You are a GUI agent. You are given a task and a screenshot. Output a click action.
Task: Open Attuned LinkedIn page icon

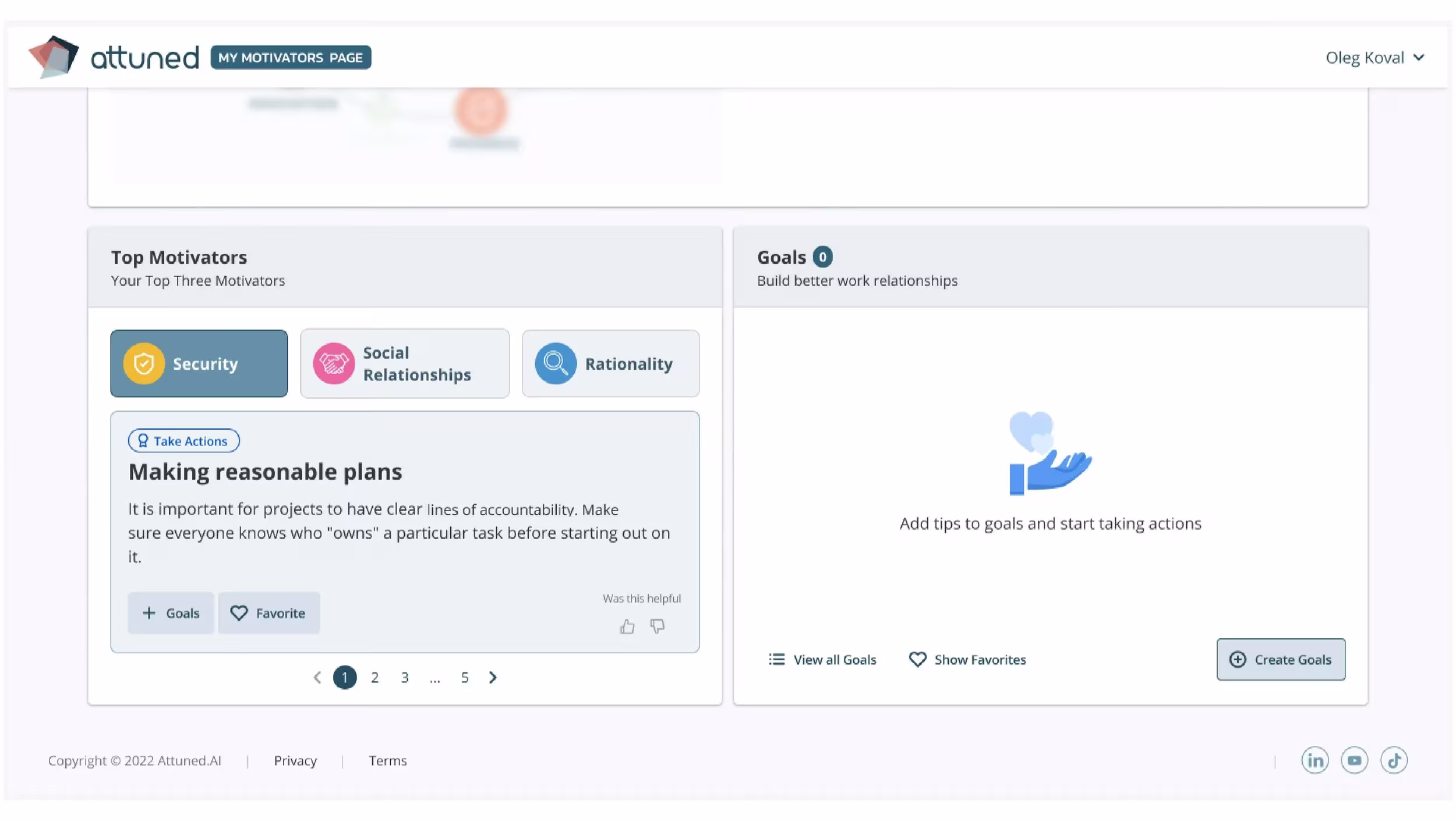[1314, 760]
